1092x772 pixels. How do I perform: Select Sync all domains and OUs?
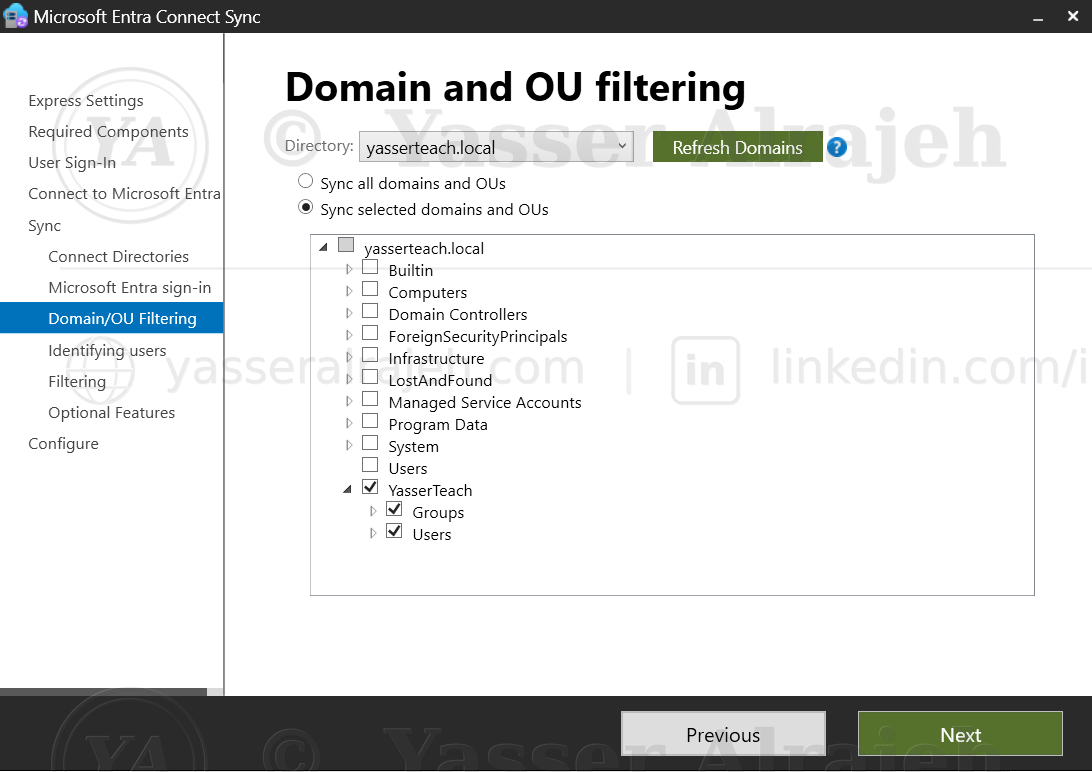(x=305, y=182)
